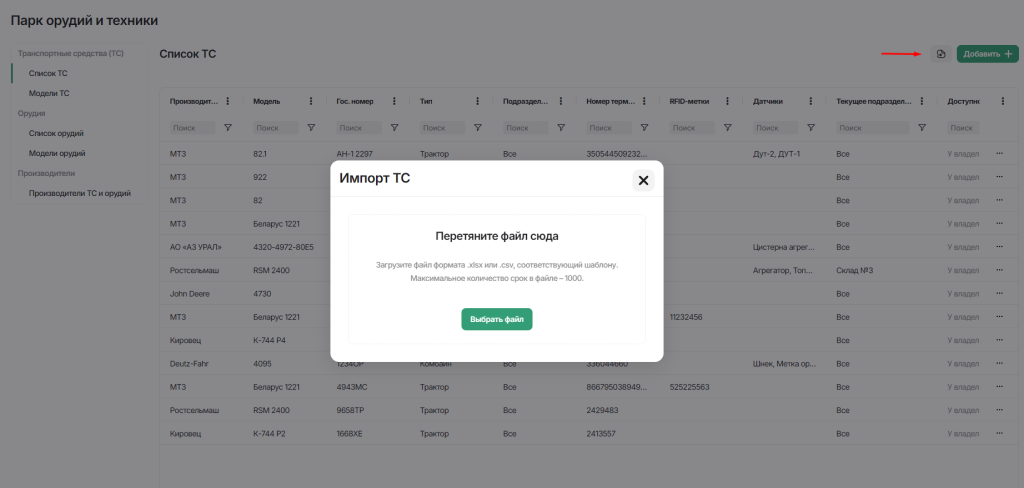The width and height of the screenshot is (1024, 488).
Task: Open the row actions menu for МТЗ 82.1
Action: pos(999,154)
